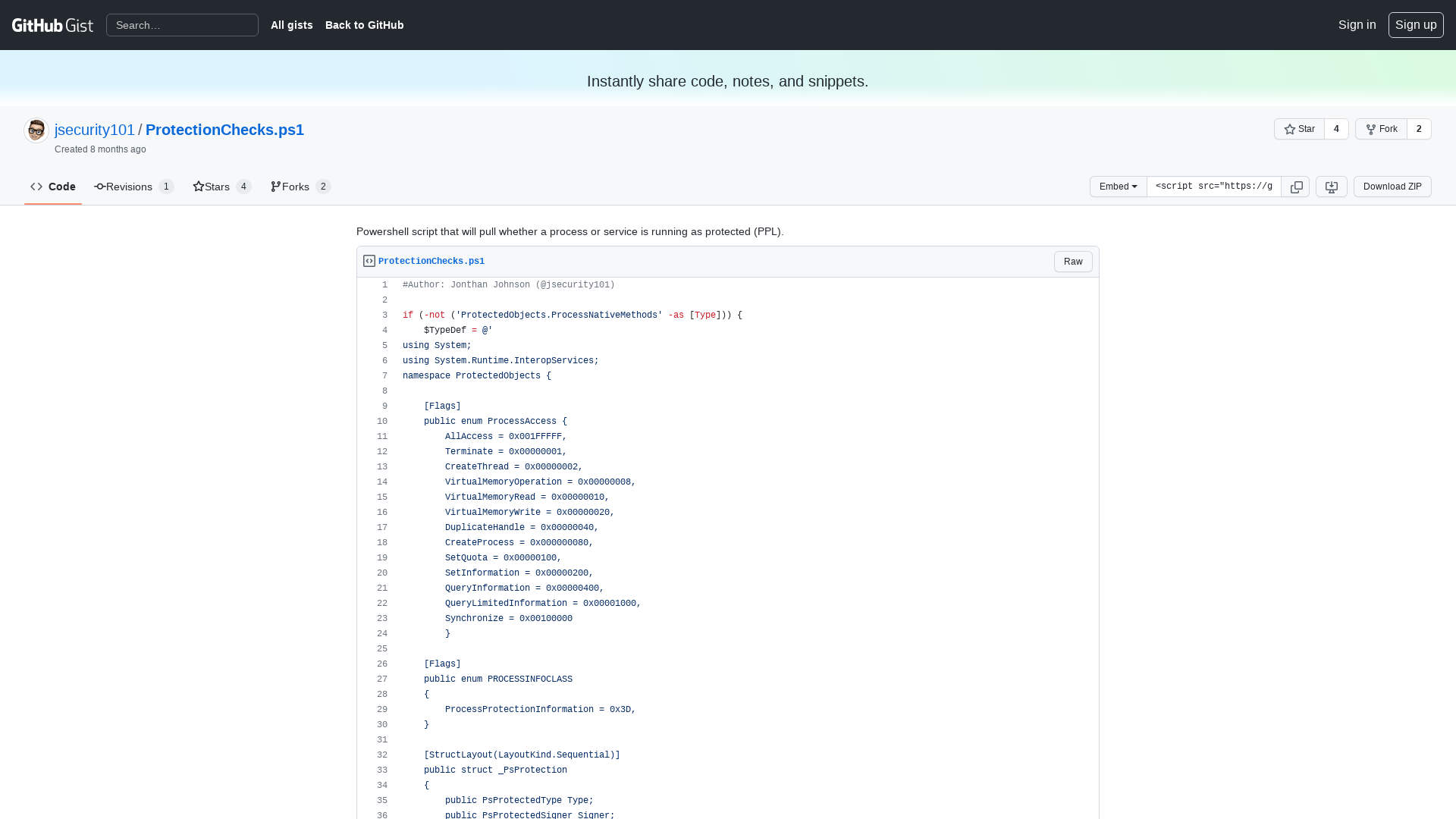Click 'ProcessProtectionInformation = 0x3D,' line

(541, 710)
